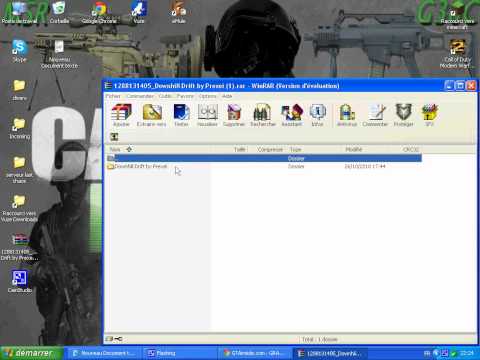
Task: Click the Protéger shield icon
Action: 404,115
